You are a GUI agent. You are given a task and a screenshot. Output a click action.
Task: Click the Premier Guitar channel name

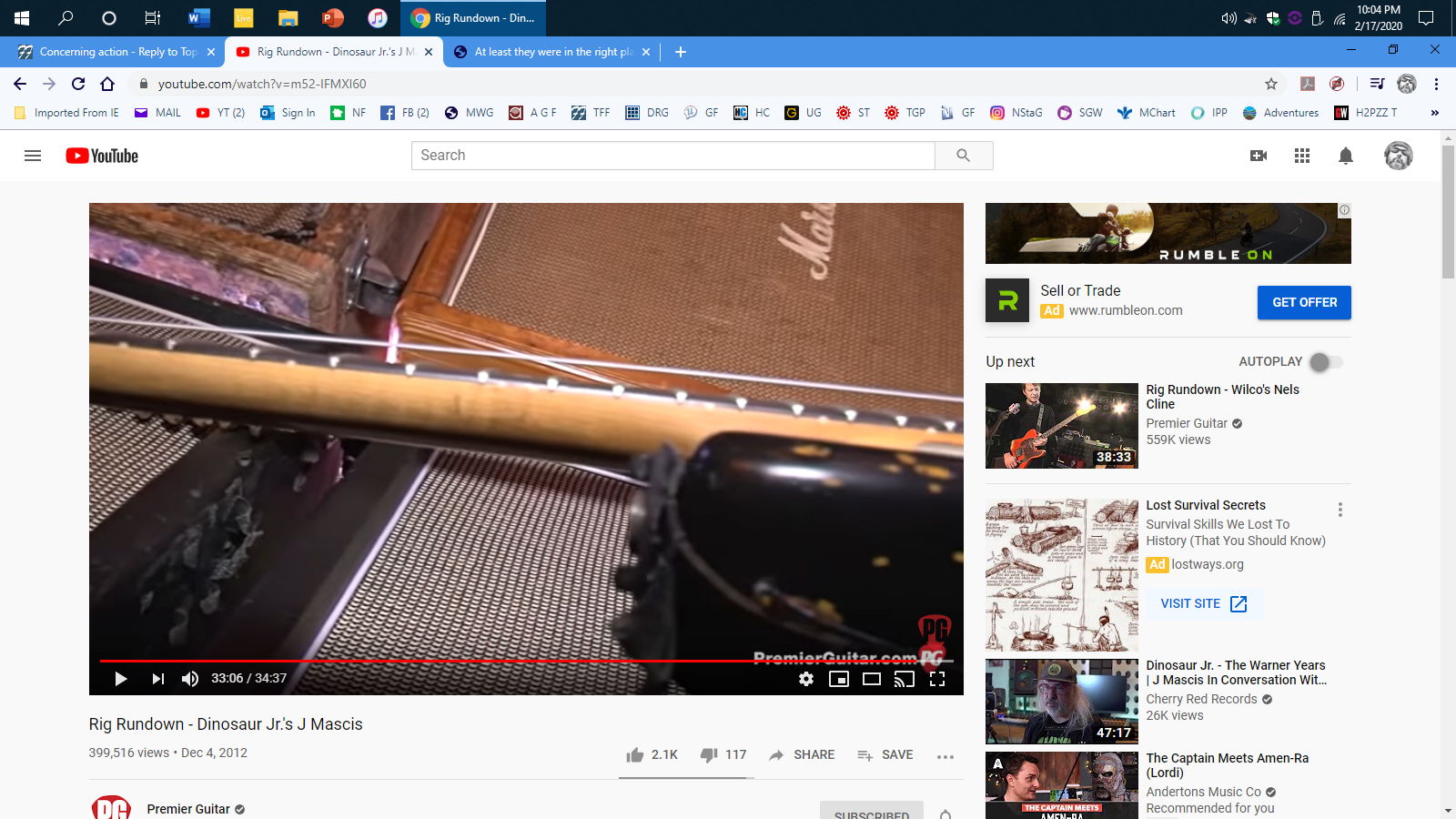(188, 809)
